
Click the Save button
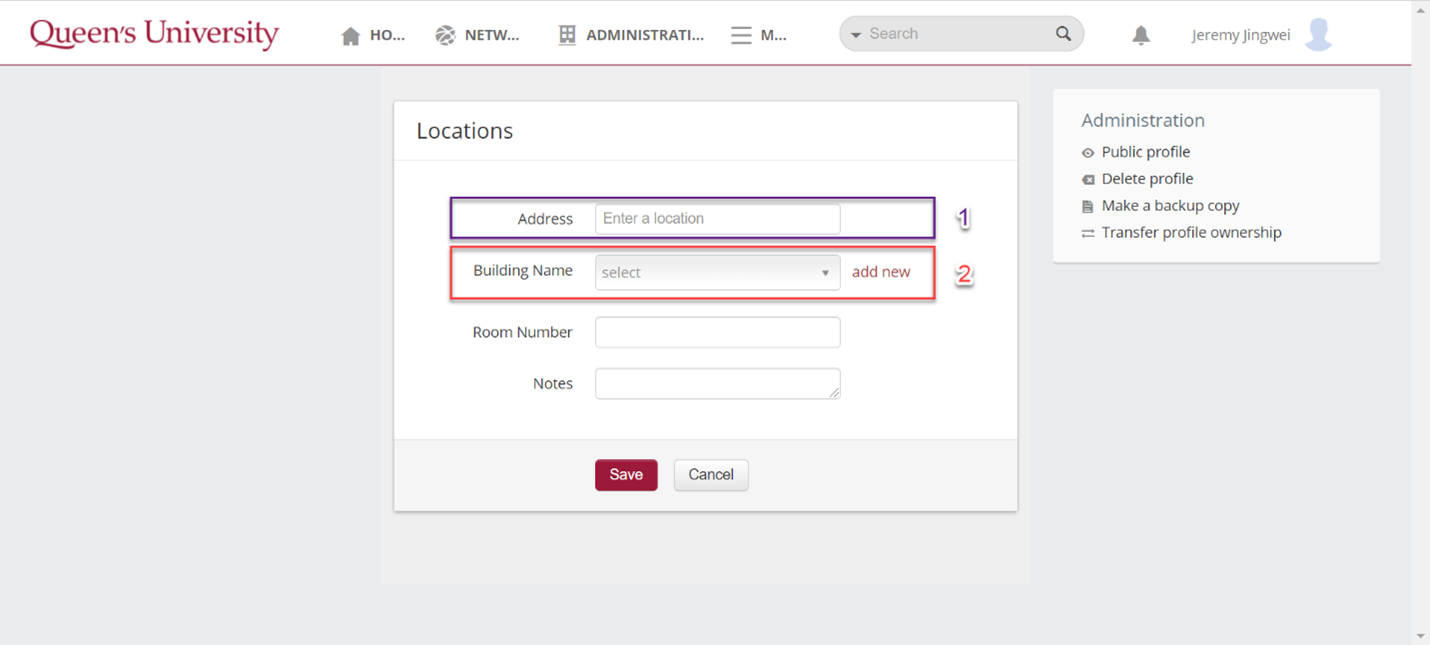[626, 475]
